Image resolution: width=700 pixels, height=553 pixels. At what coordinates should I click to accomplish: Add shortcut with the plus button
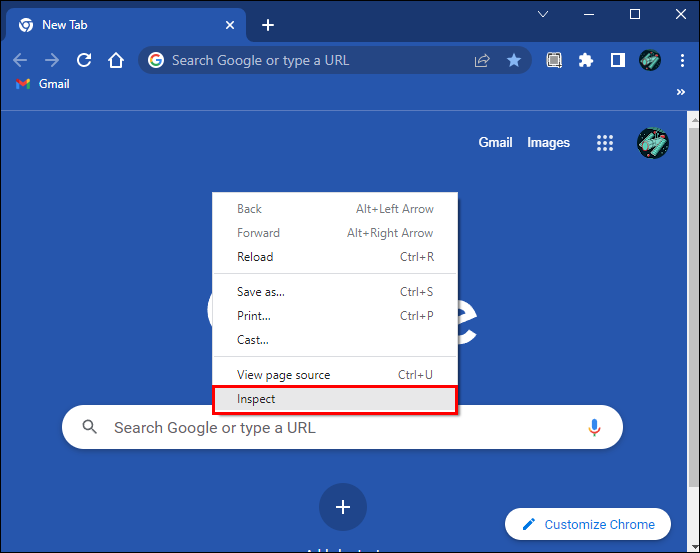(x=343, y=507)
